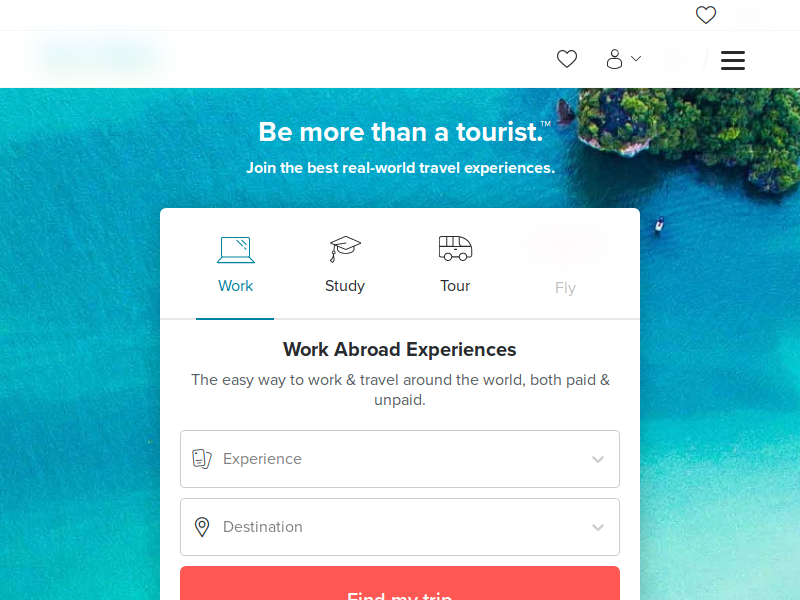Click the red Find my trip button
Screen dimensions: 800x600
(400, 583)
